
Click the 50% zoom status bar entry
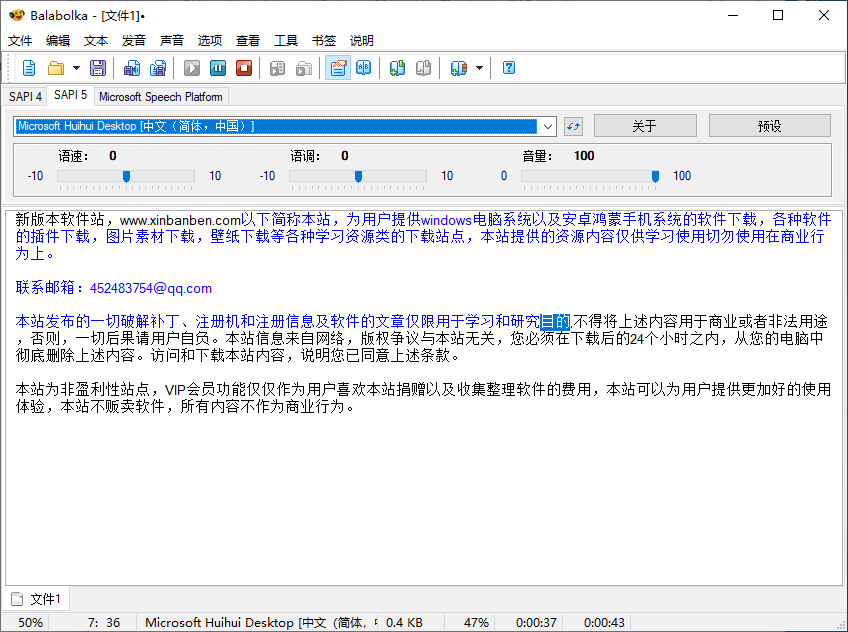(30, 623)
